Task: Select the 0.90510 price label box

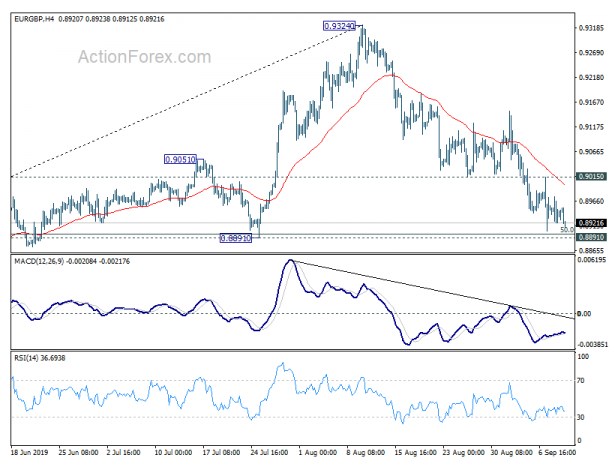Action: (181, 159)
